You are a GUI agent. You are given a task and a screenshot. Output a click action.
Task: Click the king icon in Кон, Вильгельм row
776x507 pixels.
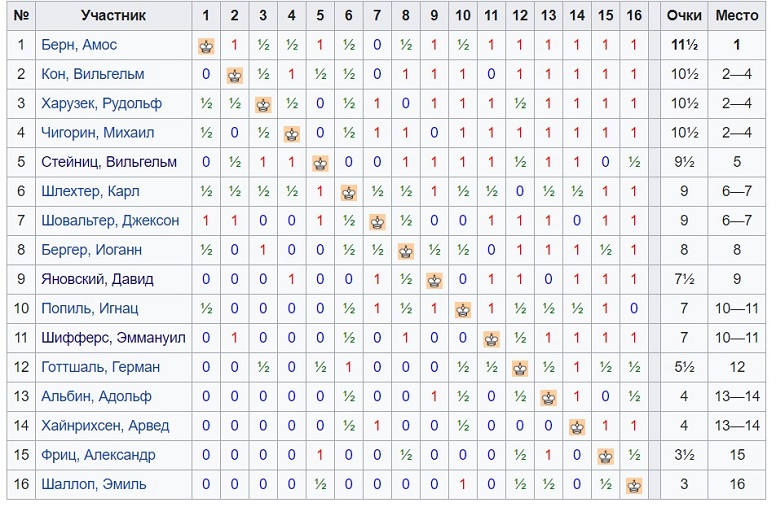point(234,76)
